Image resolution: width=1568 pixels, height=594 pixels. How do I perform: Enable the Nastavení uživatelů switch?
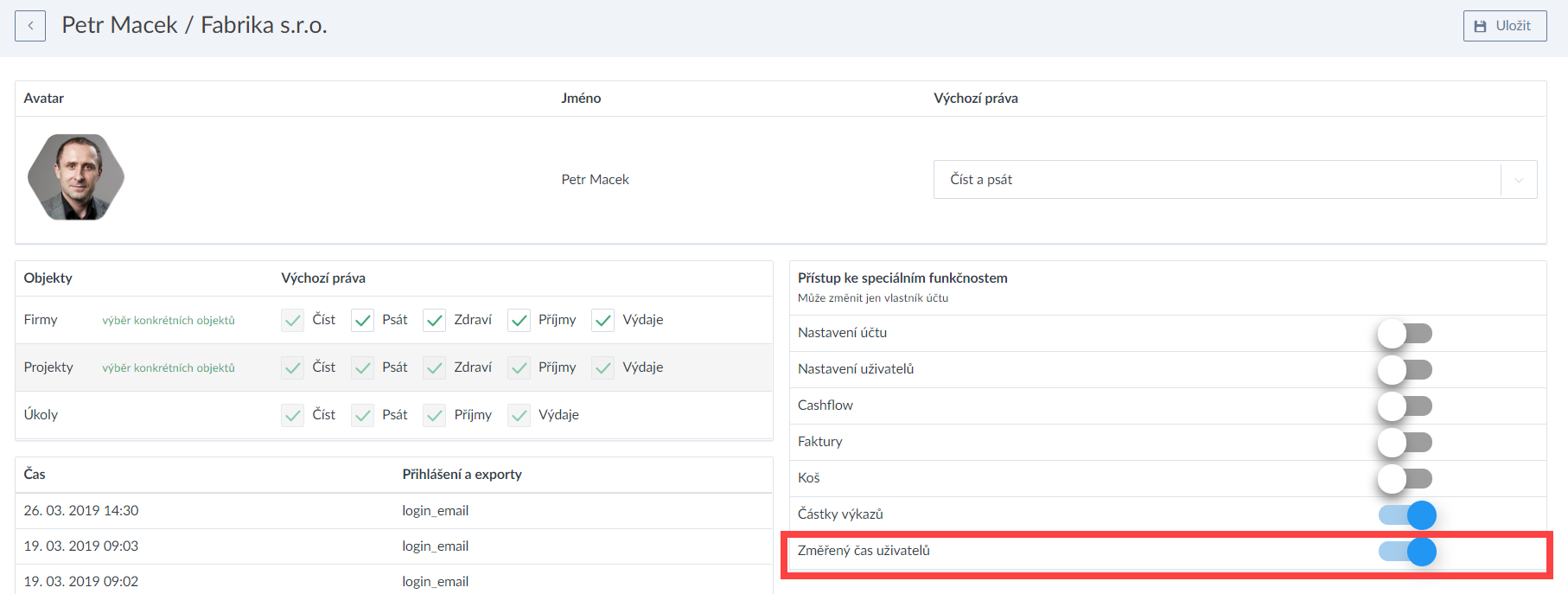pyautogui.click(x=1405, y=370)
